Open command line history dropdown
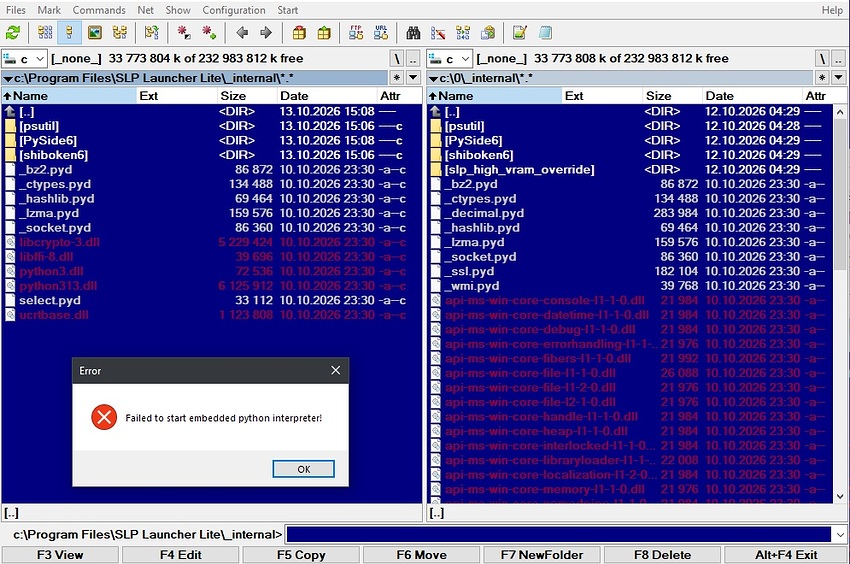This screenshot has height=564, width=850. pyautogui.click(x=840, y=535)
